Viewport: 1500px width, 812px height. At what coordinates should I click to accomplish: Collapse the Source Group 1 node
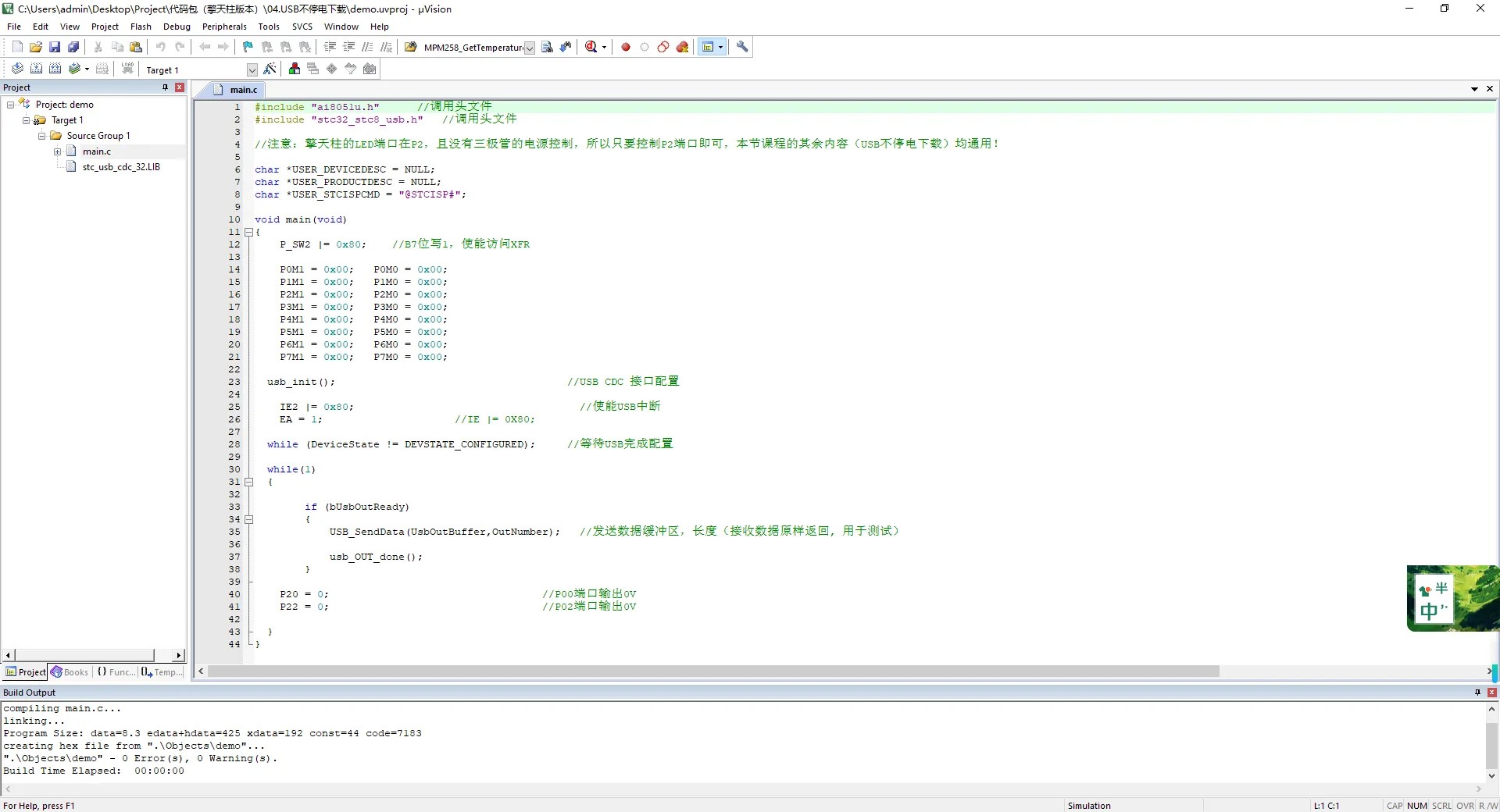pos(41,136)
